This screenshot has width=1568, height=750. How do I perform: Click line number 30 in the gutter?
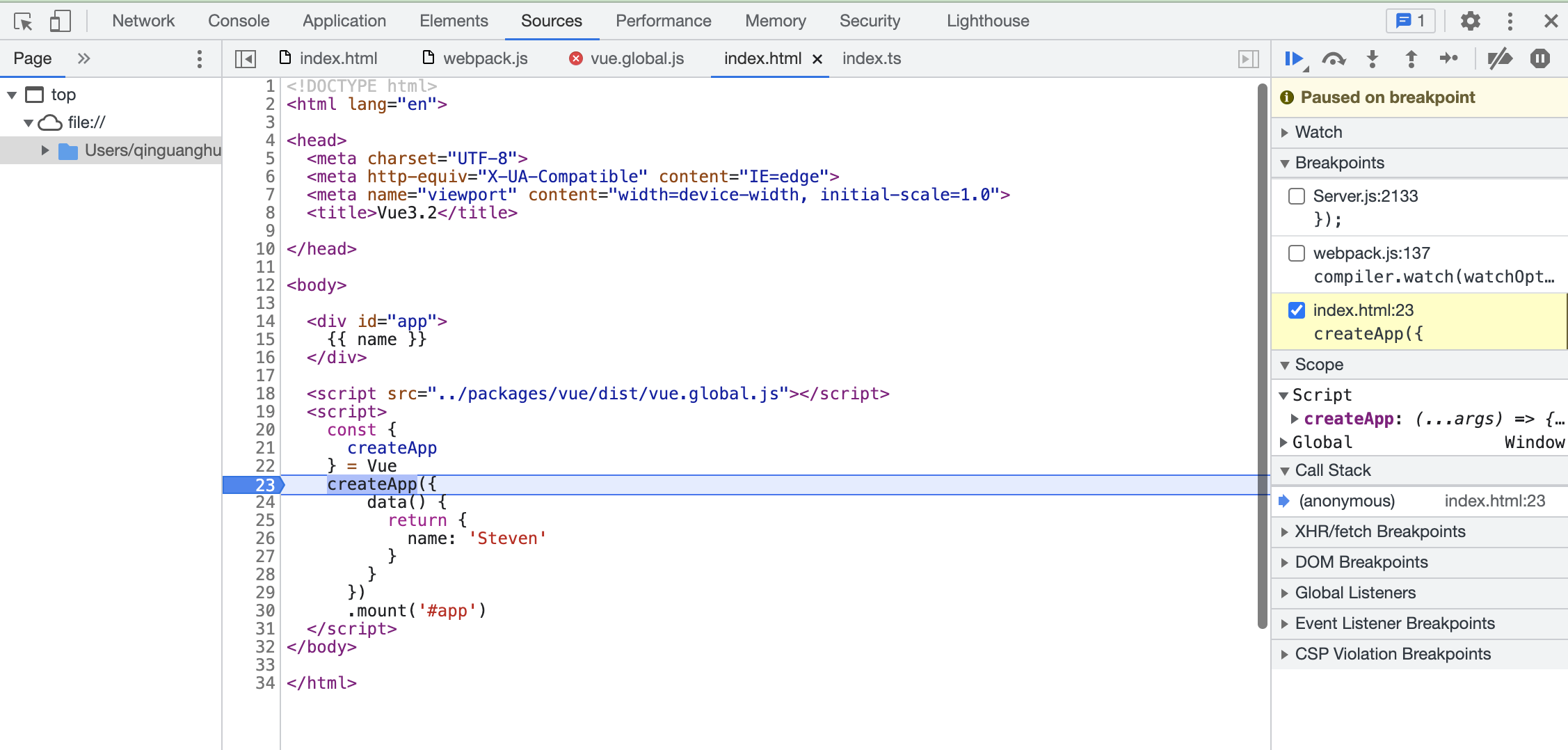click(x=266, y=611)
